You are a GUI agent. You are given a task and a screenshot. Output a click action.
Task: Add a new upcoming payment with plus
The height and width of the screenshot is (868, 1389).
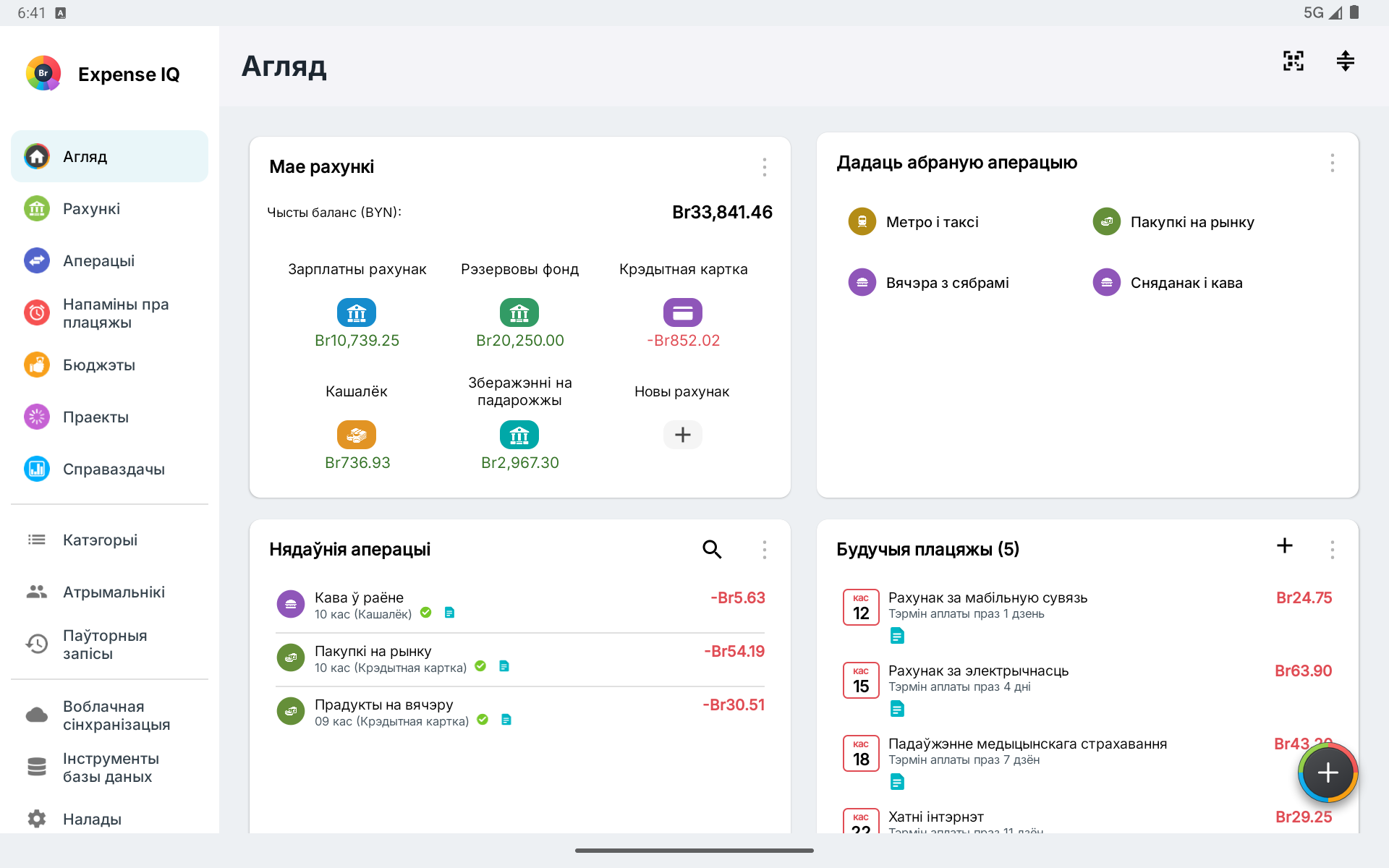click(x=1284, y=546)
